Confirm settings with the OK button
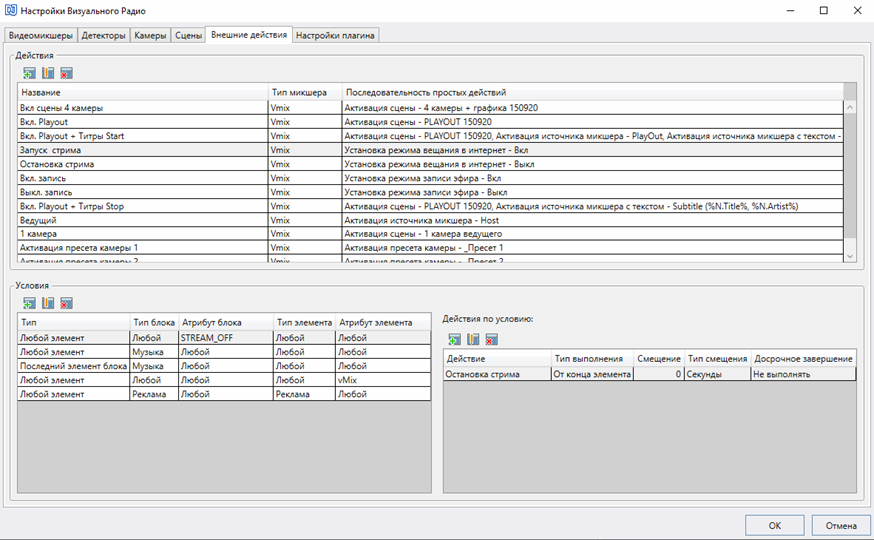This screenshot has height=540, width=874. click(775, 526)
